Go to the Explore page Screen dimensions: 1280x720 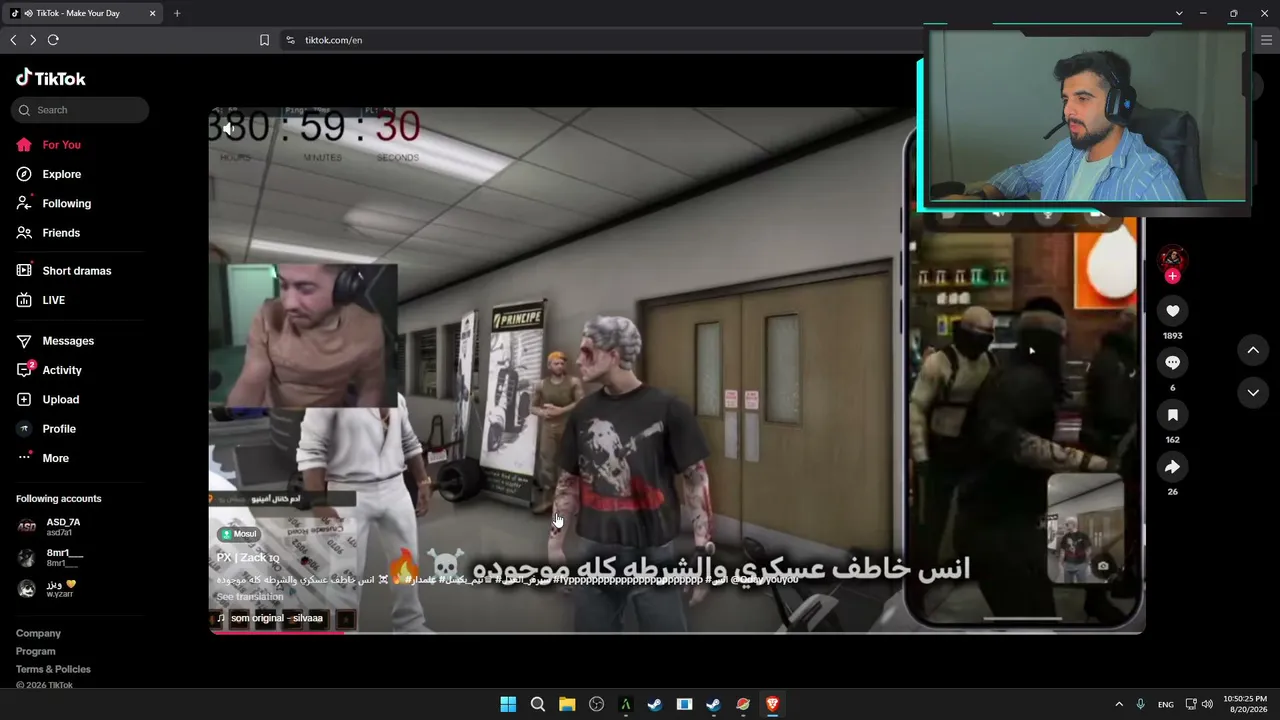click(x=48, y=174)
